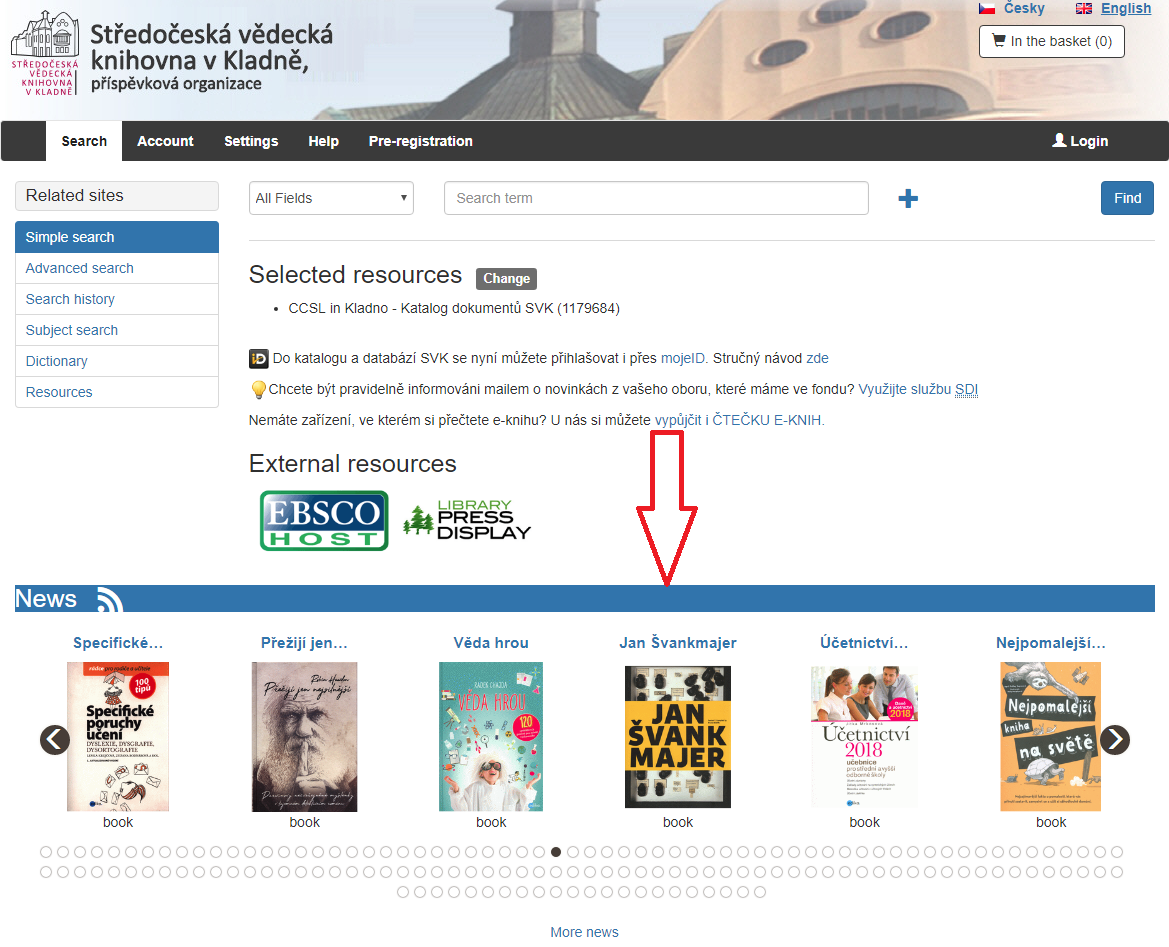Image resolution: width=1169 pixels, height=947 pixels.
Task: Click the blue plus add-field icon
Action: [x=907, y=198]
